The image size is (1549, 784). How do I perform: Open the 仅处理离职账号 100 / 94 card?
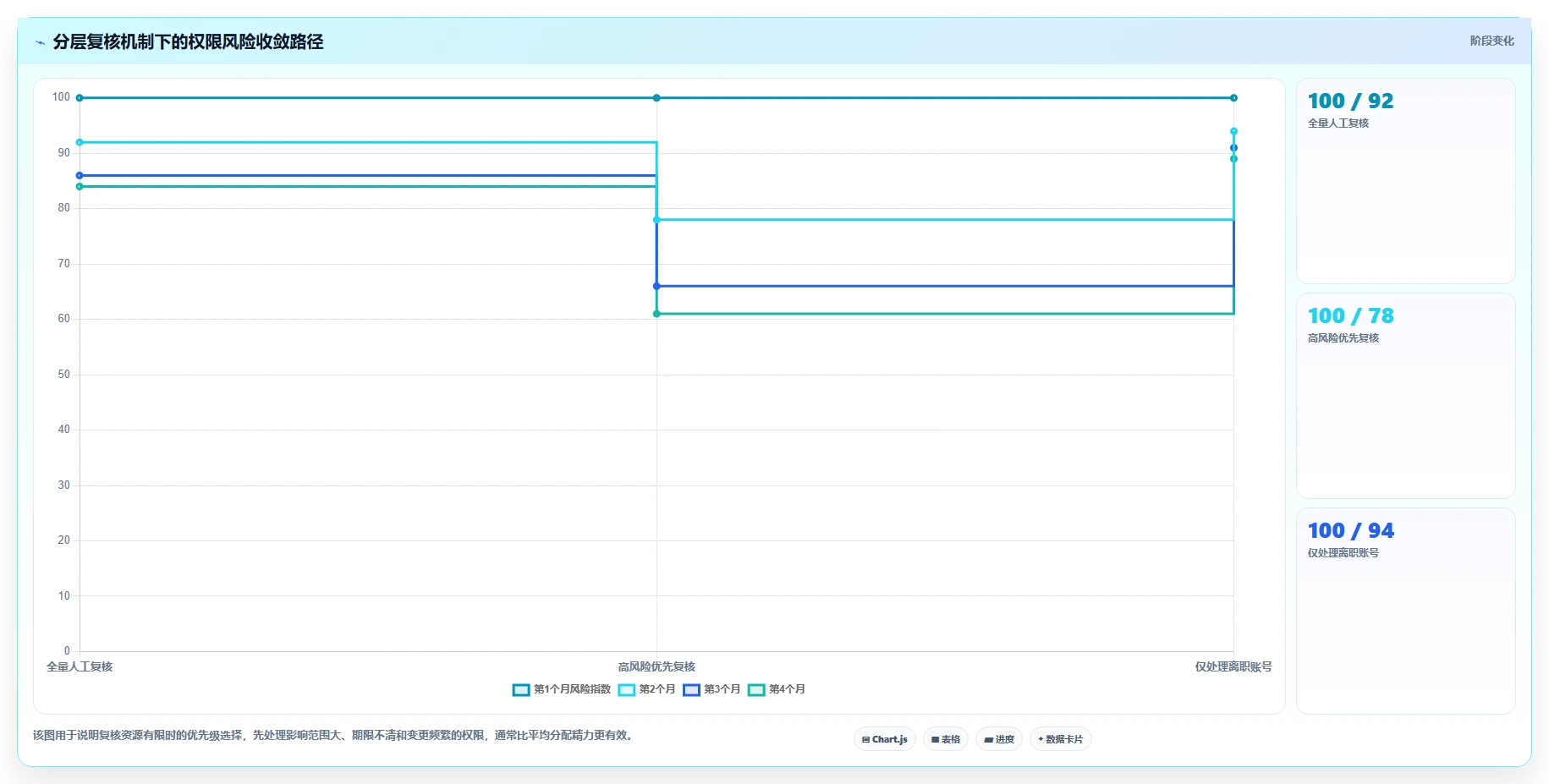coord(1405,611)
